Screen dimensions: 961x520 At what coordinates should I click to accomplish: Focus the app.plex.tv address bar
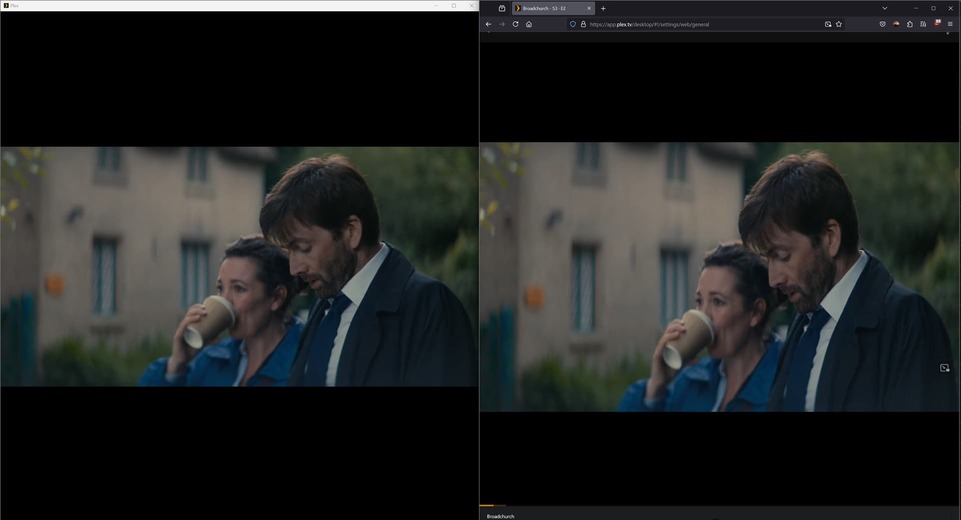[705, 24]
